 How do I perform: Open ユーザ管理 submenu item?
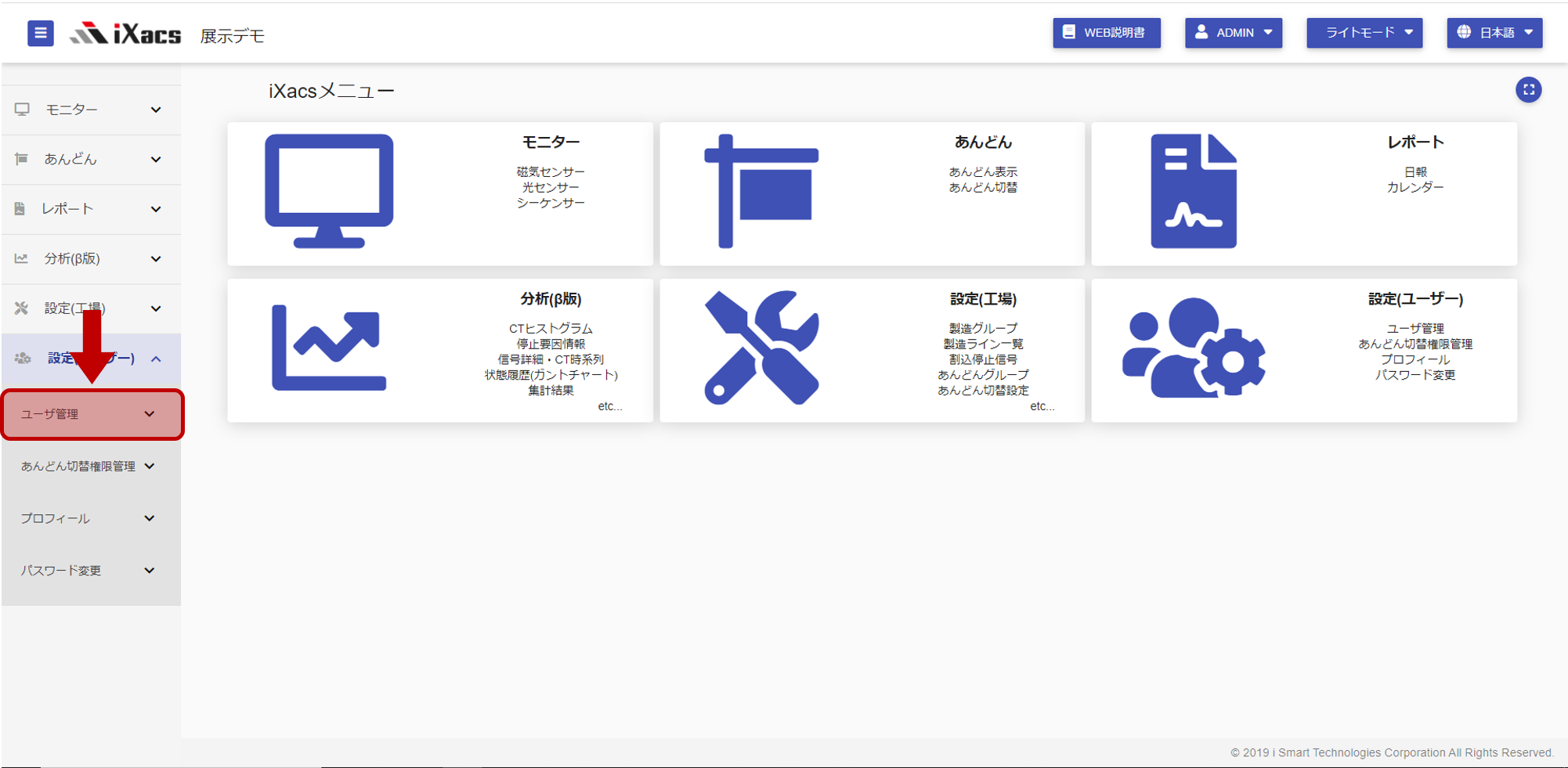(92, 414)
